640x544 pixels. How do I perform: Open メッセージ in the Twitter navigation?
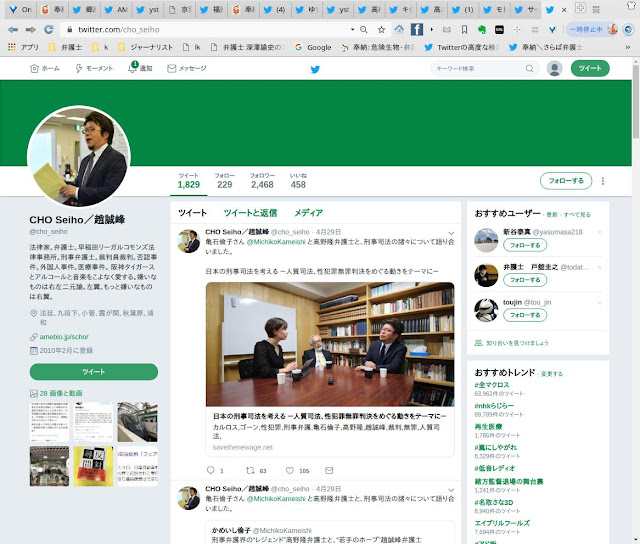click(x=187, y=68)
